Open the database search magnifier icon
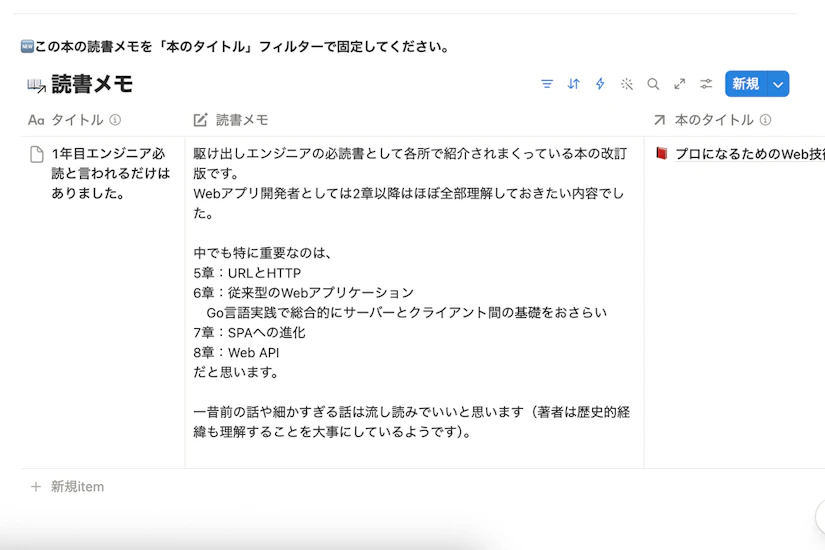825x550 pixels. tap(653, 84)
